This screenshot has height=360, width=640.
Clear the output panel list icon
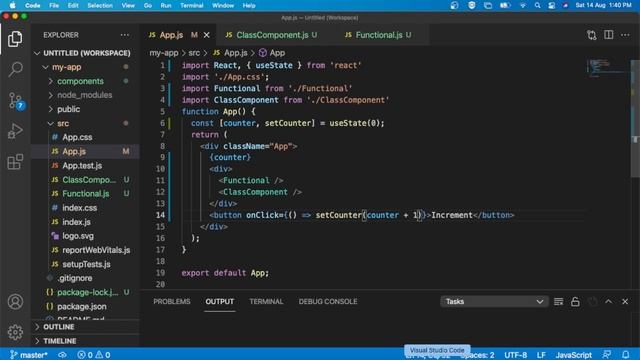click(558, 302)
